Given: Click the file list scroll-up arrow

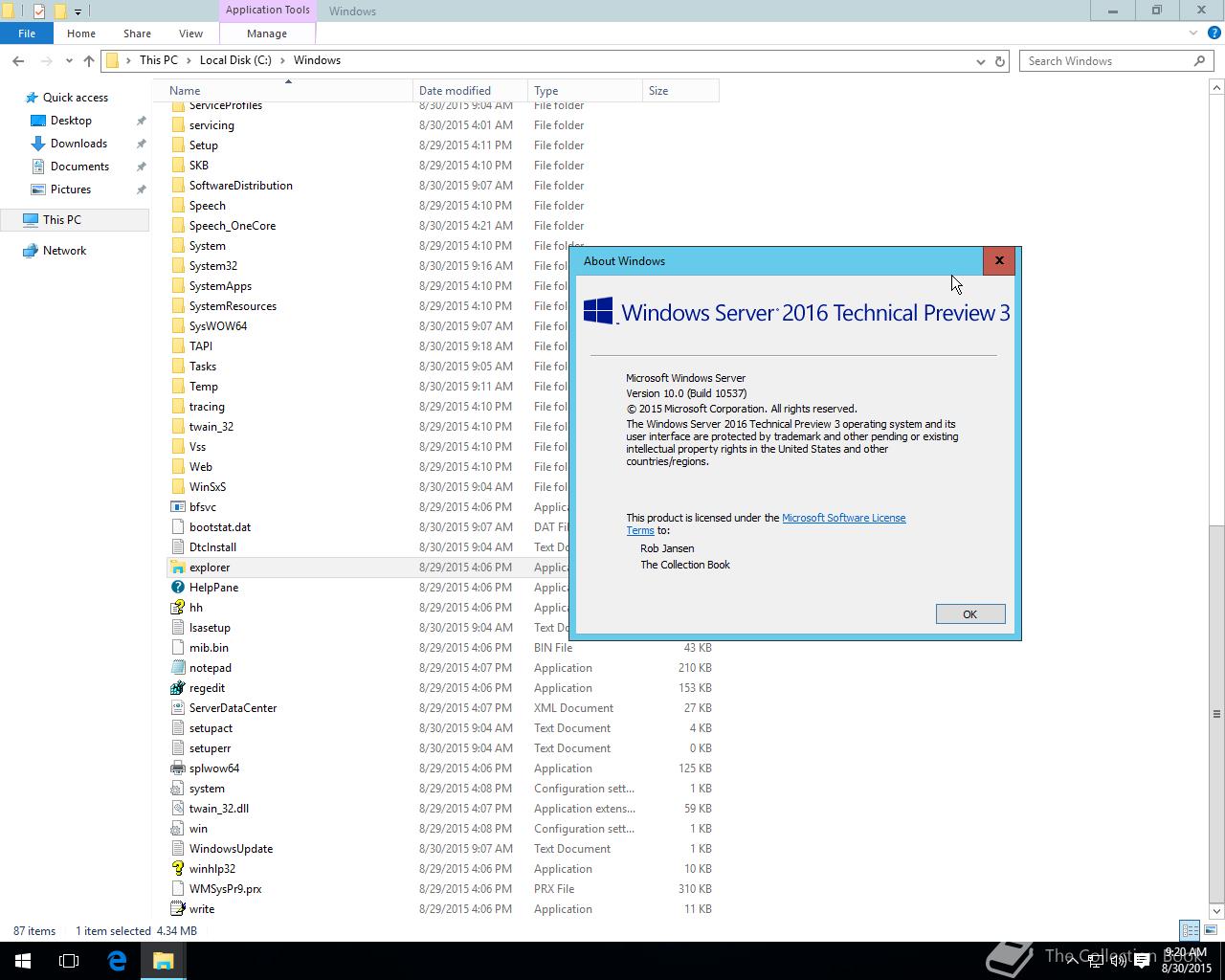Looking at the screenshot, I should 1216,87.
